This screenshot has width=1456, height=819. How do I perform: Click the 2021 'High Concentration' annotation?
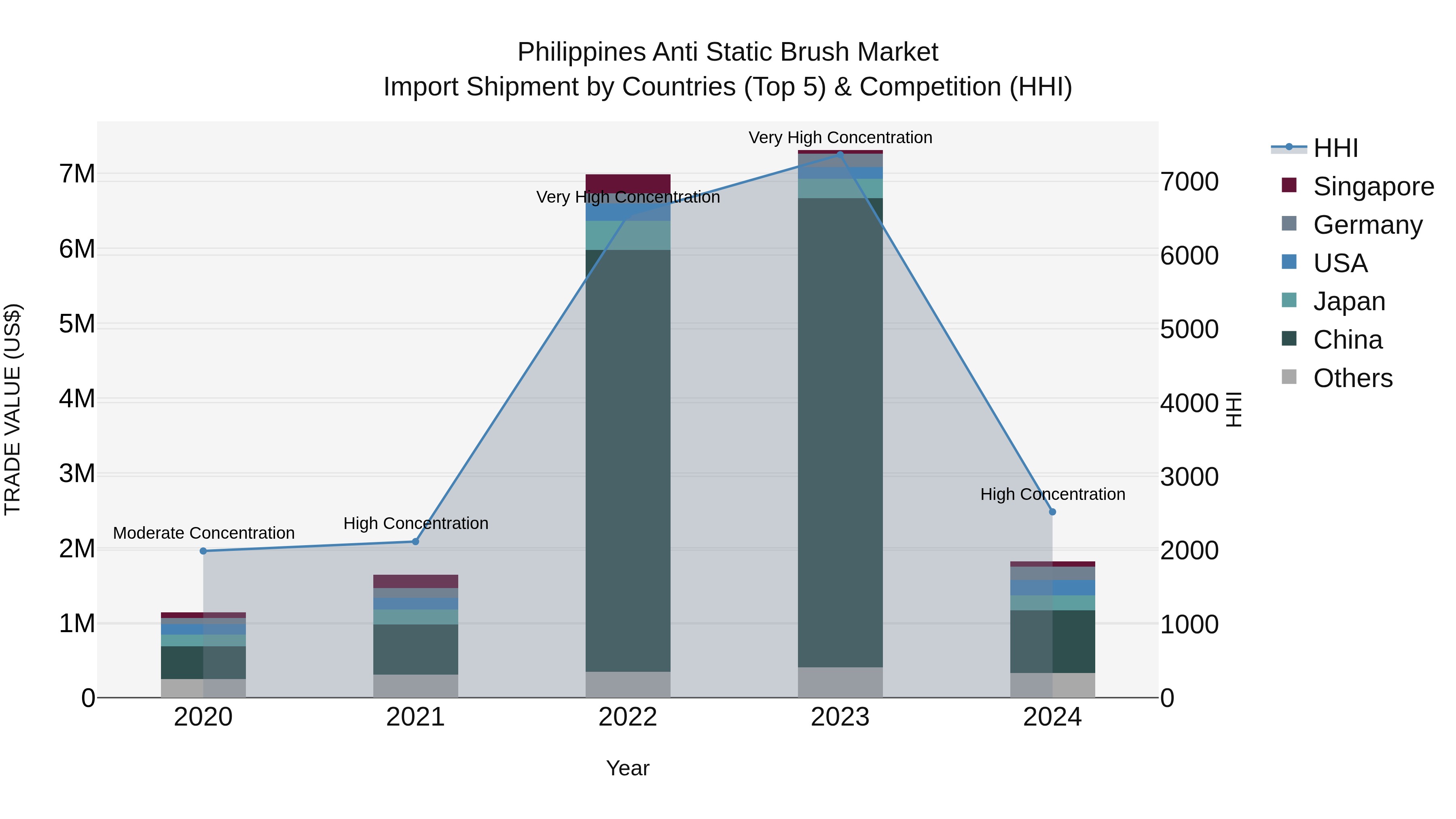(416, 523)
